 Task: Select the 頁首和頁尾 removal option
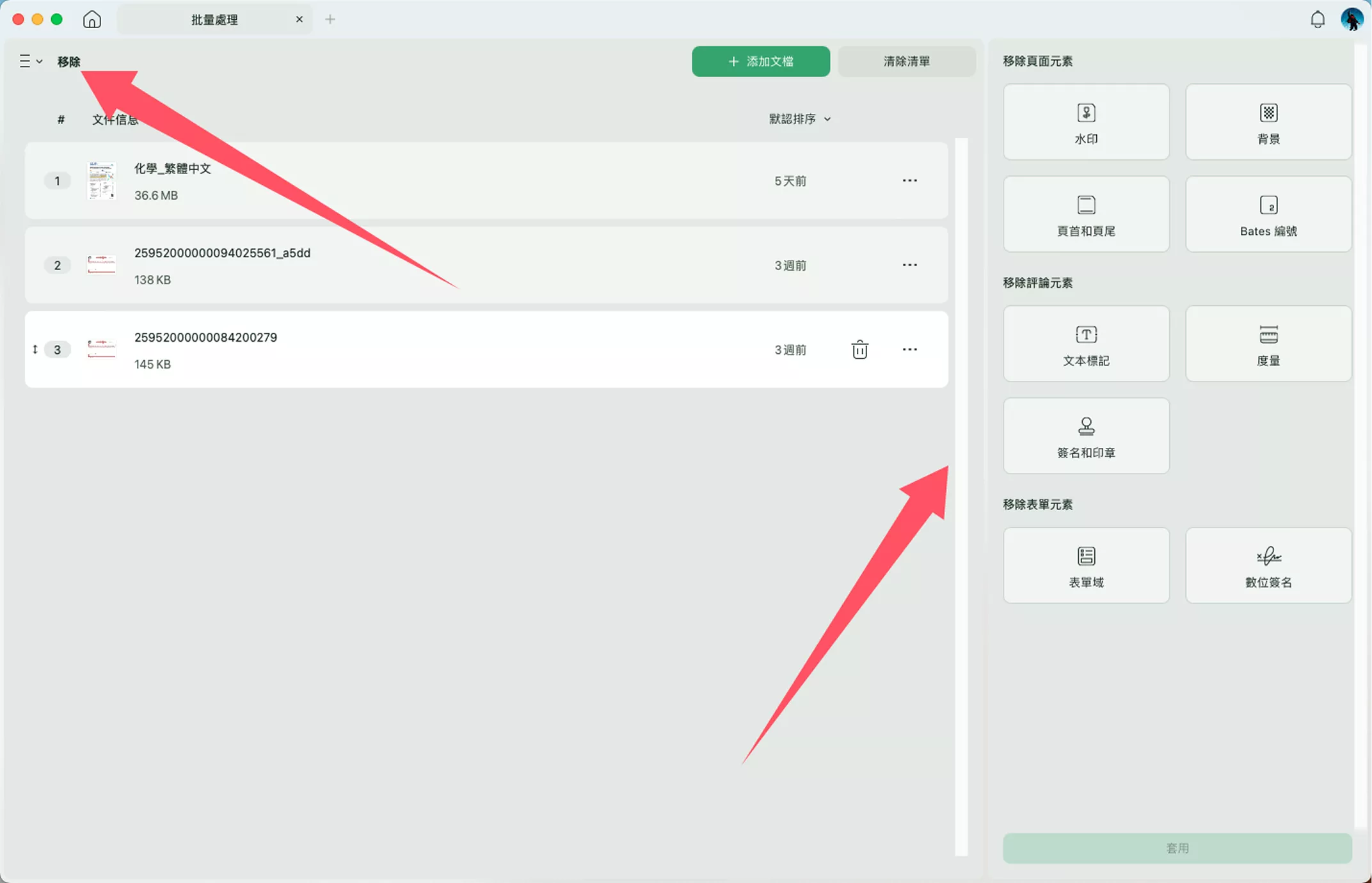1086,214
